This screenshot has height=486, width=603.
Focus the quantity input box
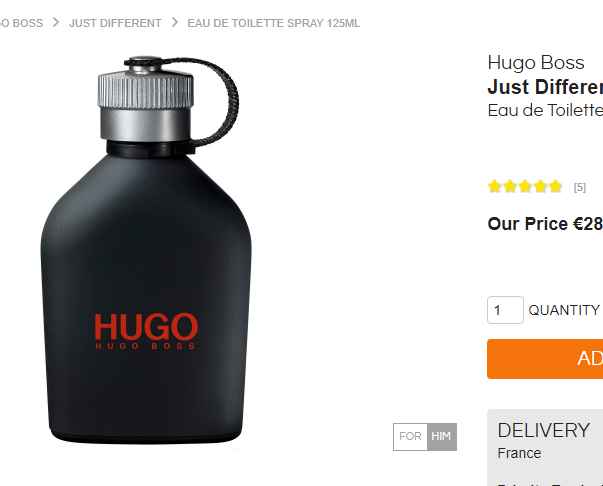coord(505,310)
